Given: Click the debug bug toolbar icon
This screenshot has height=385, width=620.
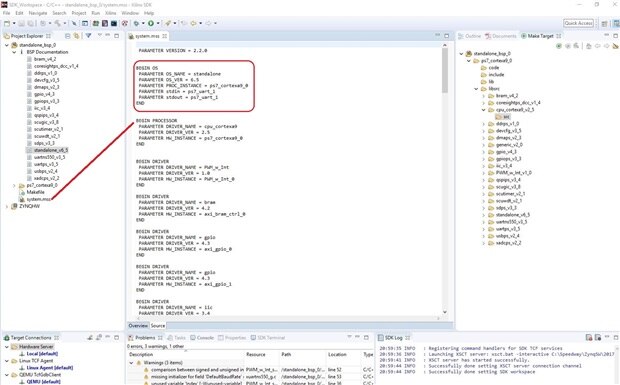Looking at the screenshot, I should point(136,23).
